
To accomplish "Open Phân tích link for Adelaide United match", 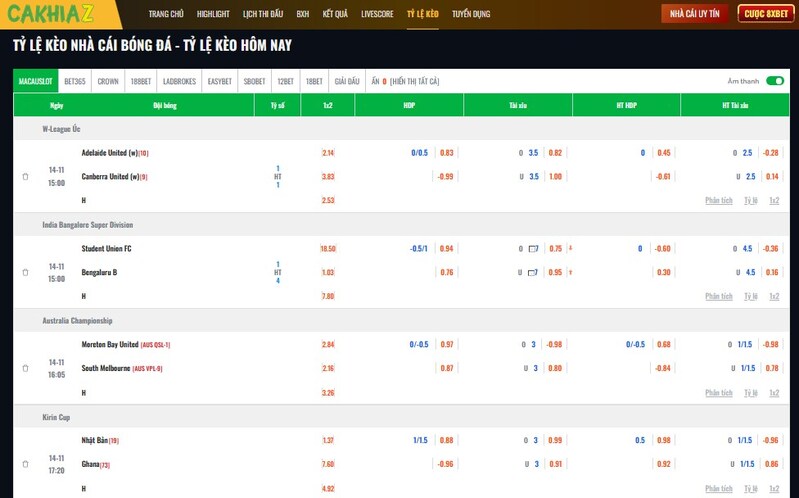I will tap(718, 200).
